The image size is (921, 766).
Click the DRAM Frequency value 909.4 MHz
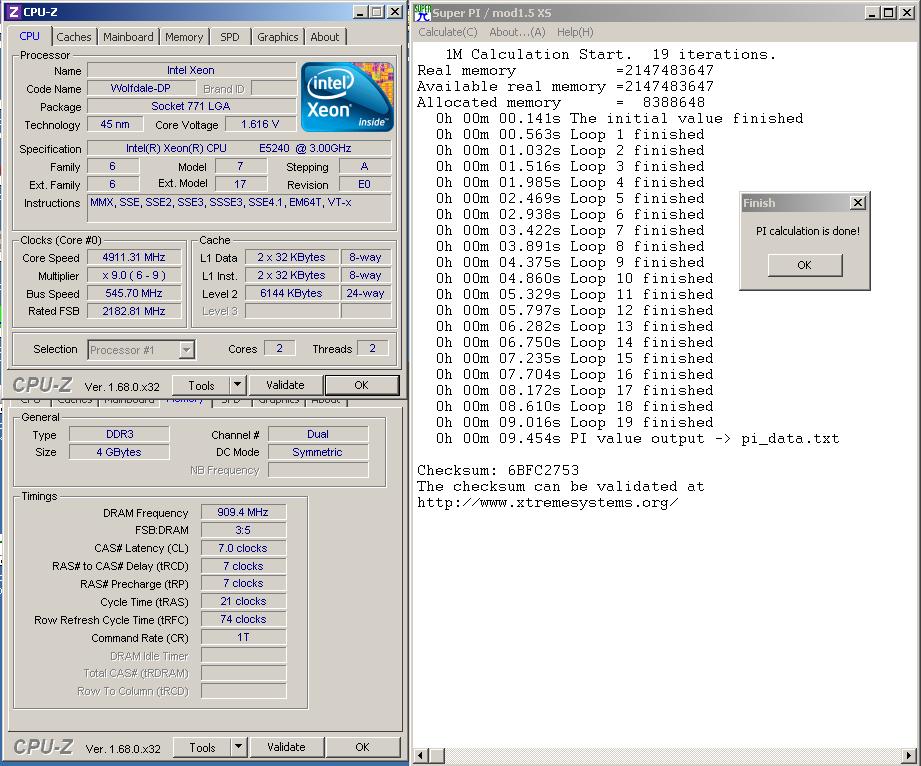click(x=243, y=512)
